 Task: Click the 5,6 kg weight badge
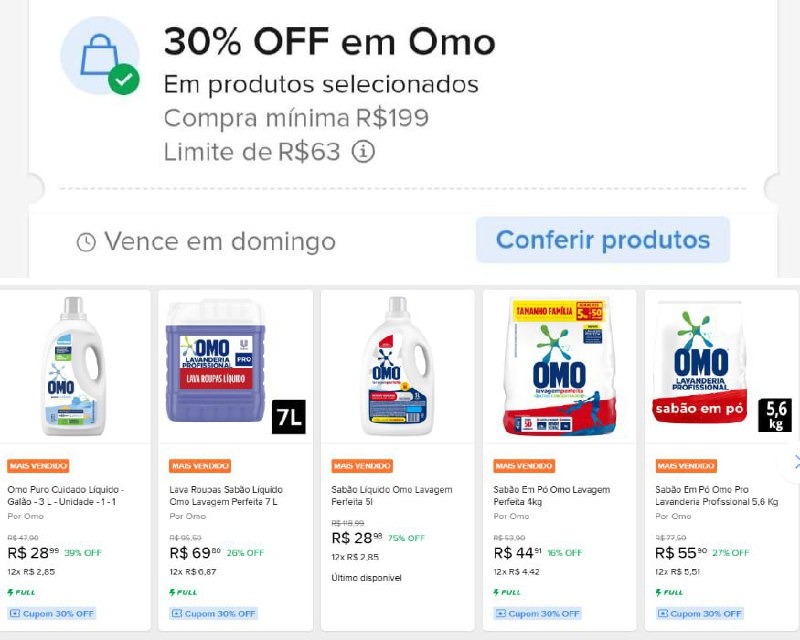point(775,413)
